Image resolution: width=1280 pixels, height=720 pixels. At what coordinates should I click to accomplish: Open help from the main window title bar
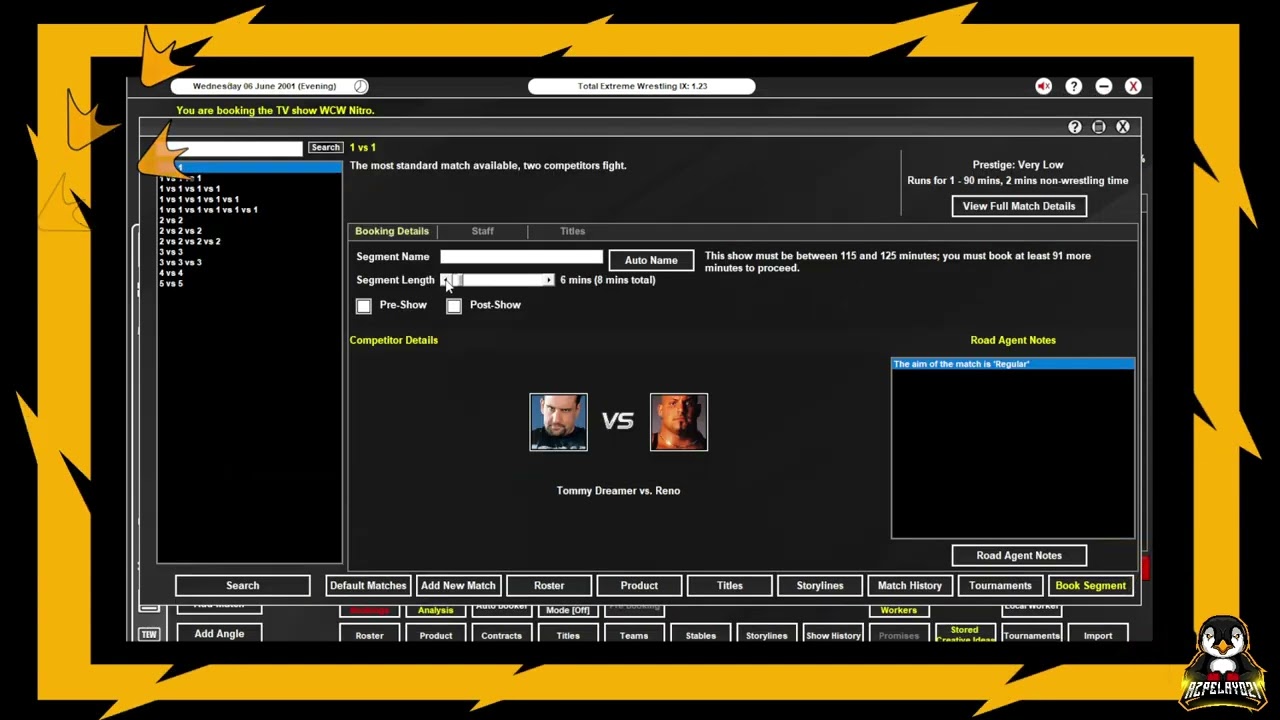pos(1073,86)
